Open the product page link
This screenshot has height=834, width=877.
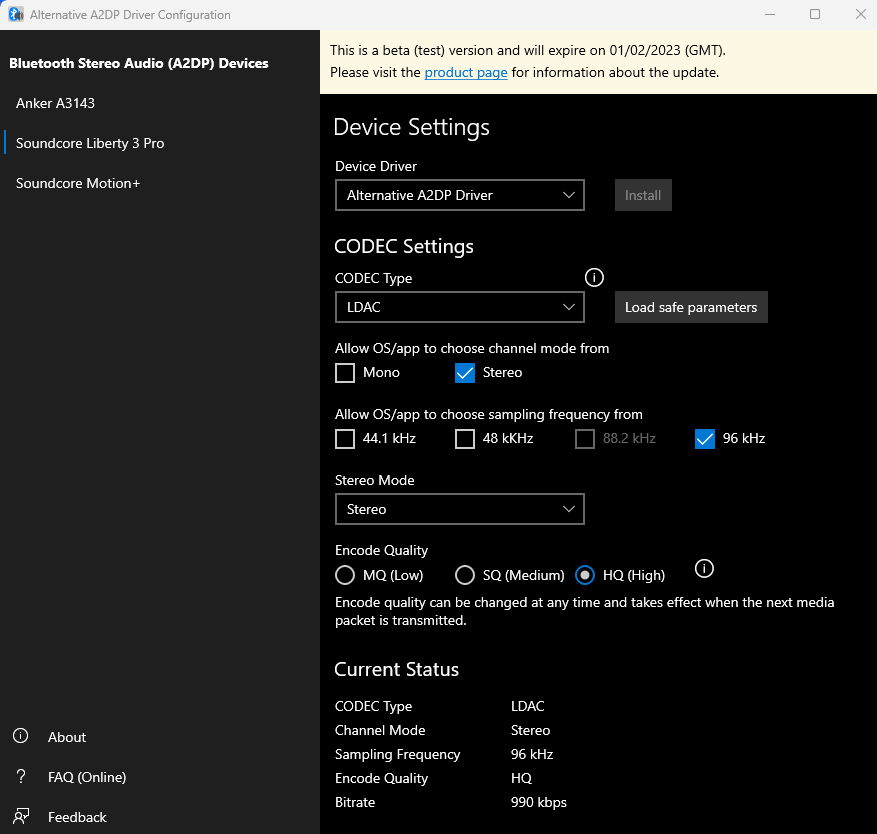[465, 72]
